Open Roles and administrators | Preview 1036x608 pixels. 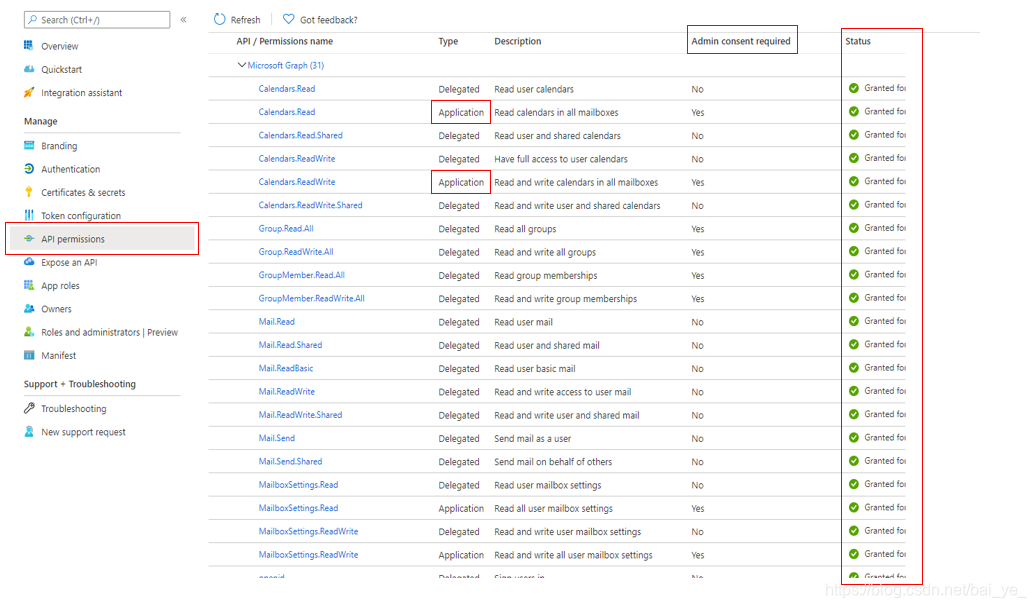pyautogui.click(x=109, y=332)
